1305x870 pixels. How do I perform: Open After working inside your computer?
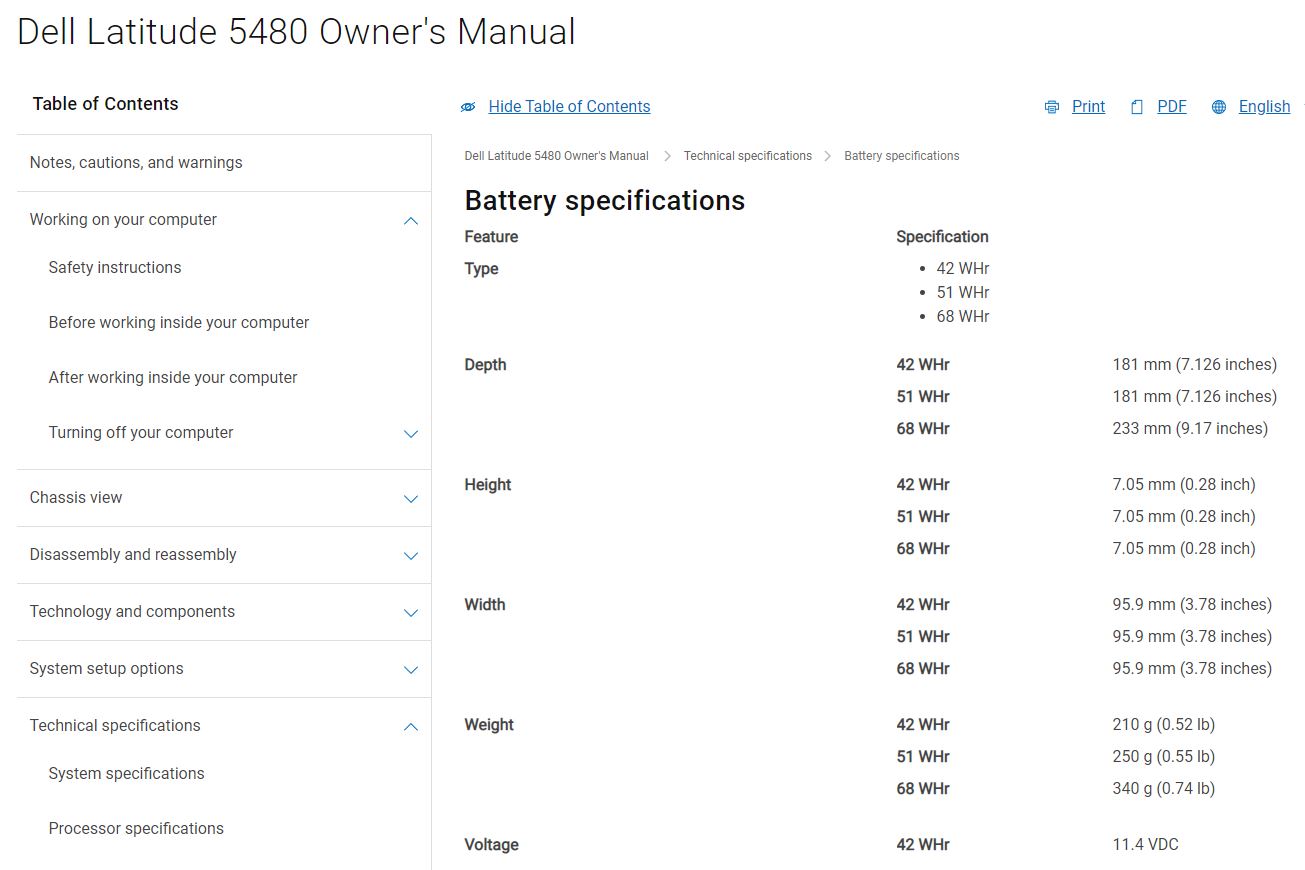[x=173, y=378]
